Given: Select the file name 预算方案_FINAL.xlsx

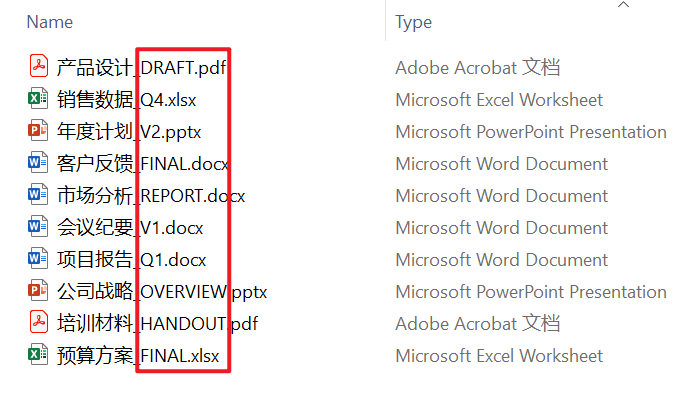Looking at the screenshot, I should click(x=138, y=355).
